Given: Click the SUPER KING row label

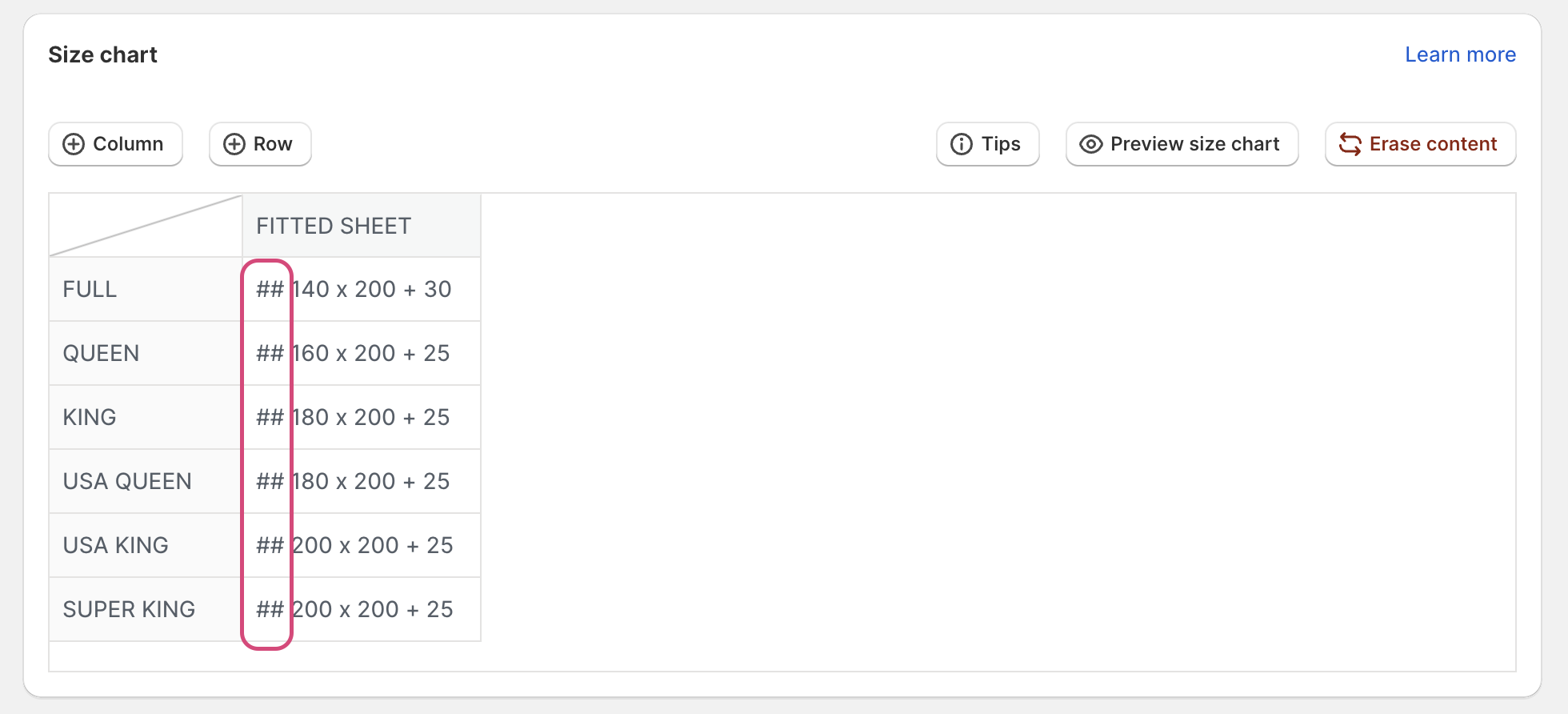Looking at the screenshot, I should tap(144, 609).
